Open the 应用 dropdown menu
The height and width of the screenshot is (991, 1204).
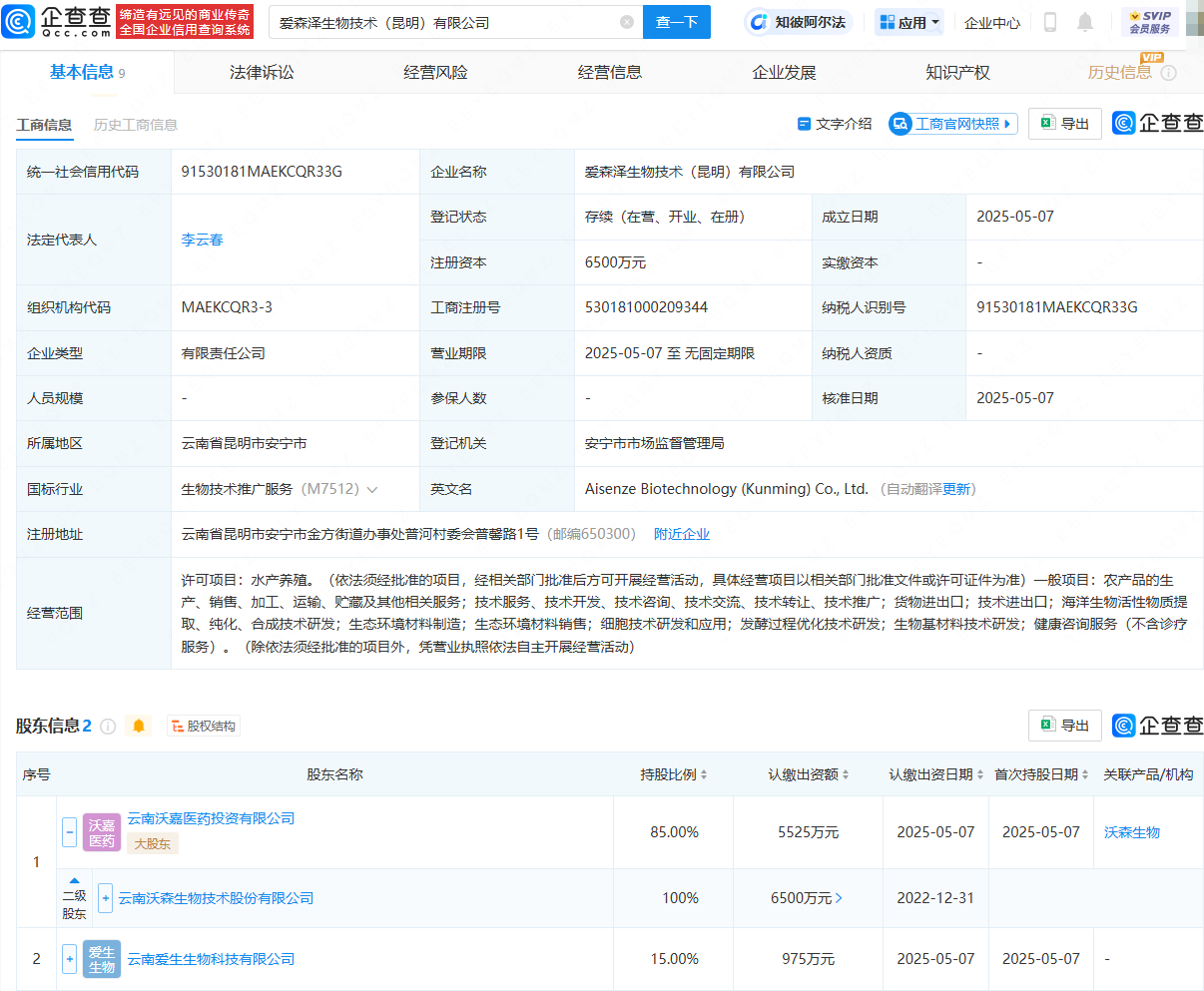click(908, 21)
